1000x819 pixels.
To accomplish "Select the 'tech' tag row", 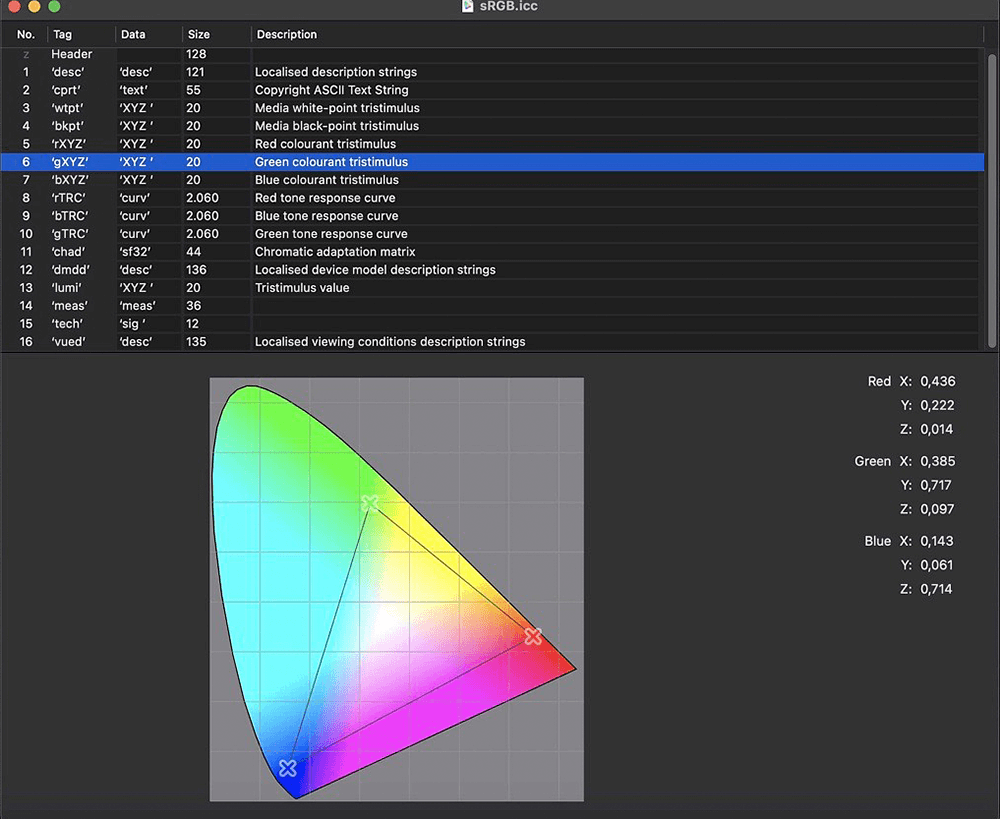I will 492,323.
